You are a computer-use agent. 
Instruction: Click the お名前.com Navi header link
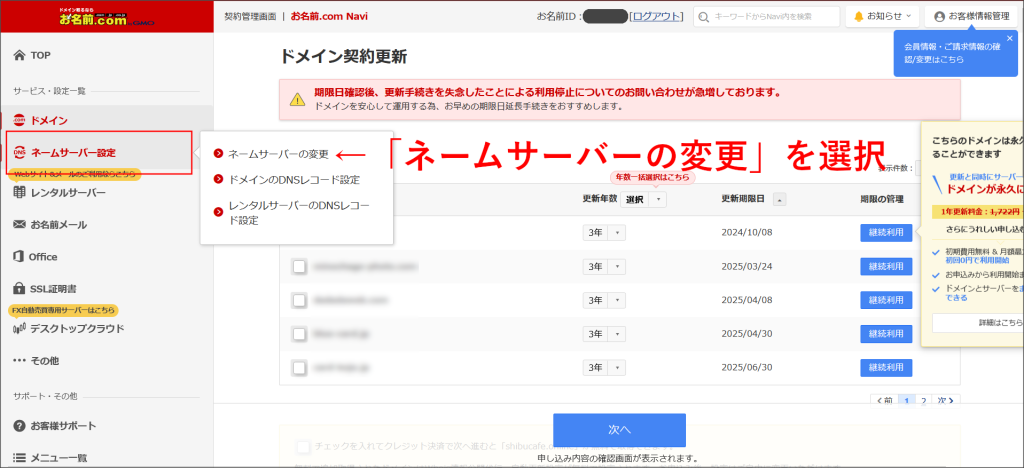pos(328,16)
